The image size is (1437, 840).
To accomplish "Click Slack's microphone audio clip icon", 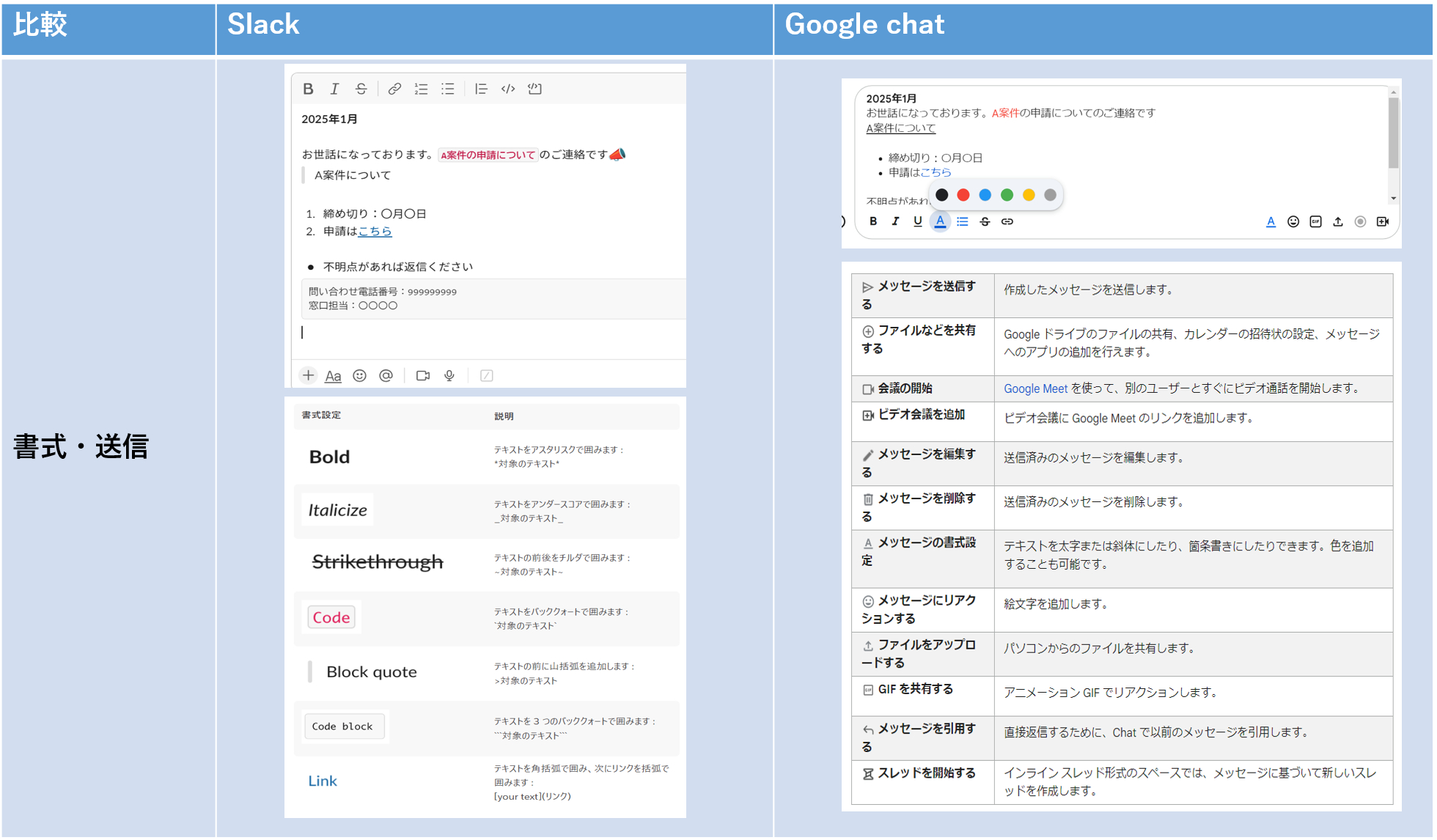I will (x=449, y=375).
